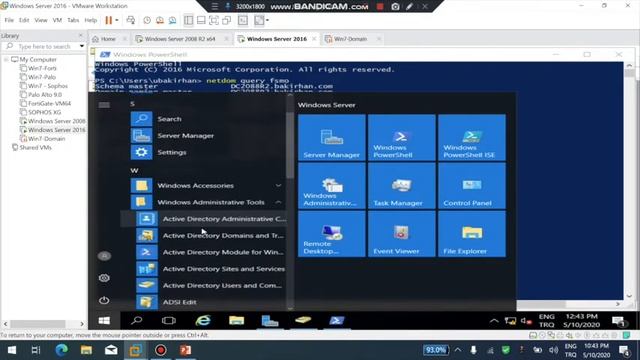Open the pause button dropdown arrow
This screenshot has width=640, height=360.
[x=117, y=20]
